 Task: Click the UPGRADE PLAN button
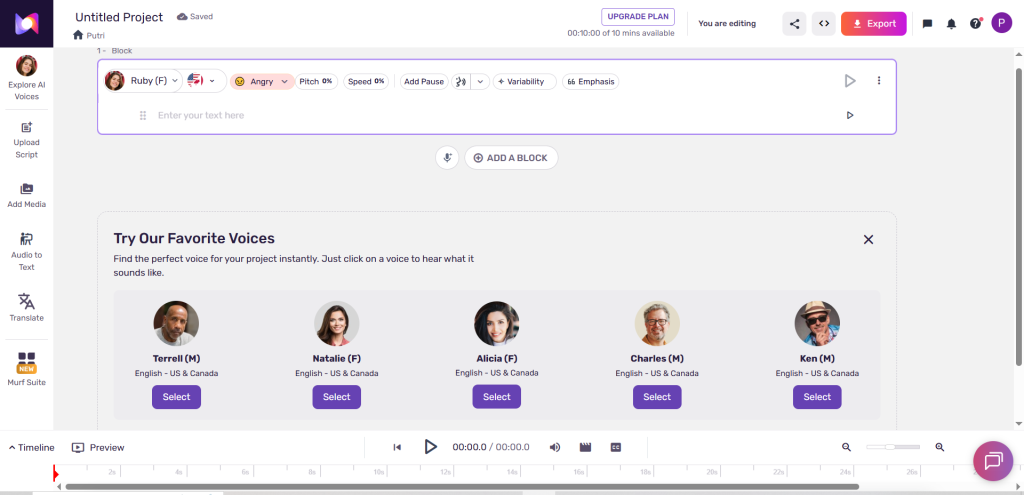[x=638, y=17]
